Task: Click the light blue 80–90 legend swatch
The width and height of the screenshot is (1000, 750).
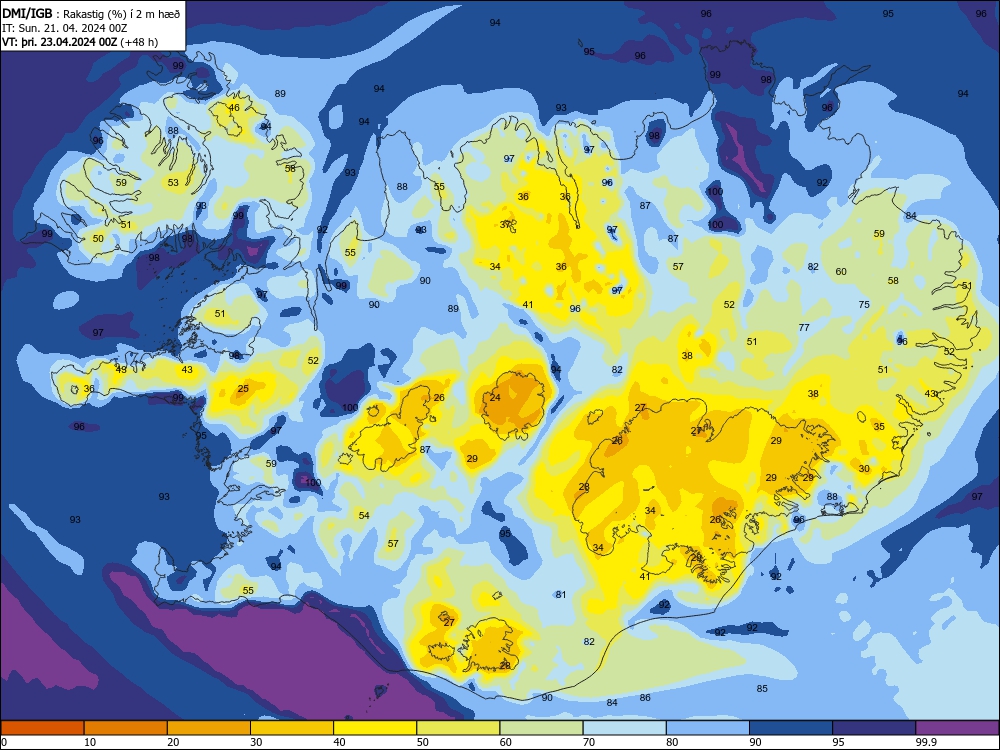Action: pos(708,728)
